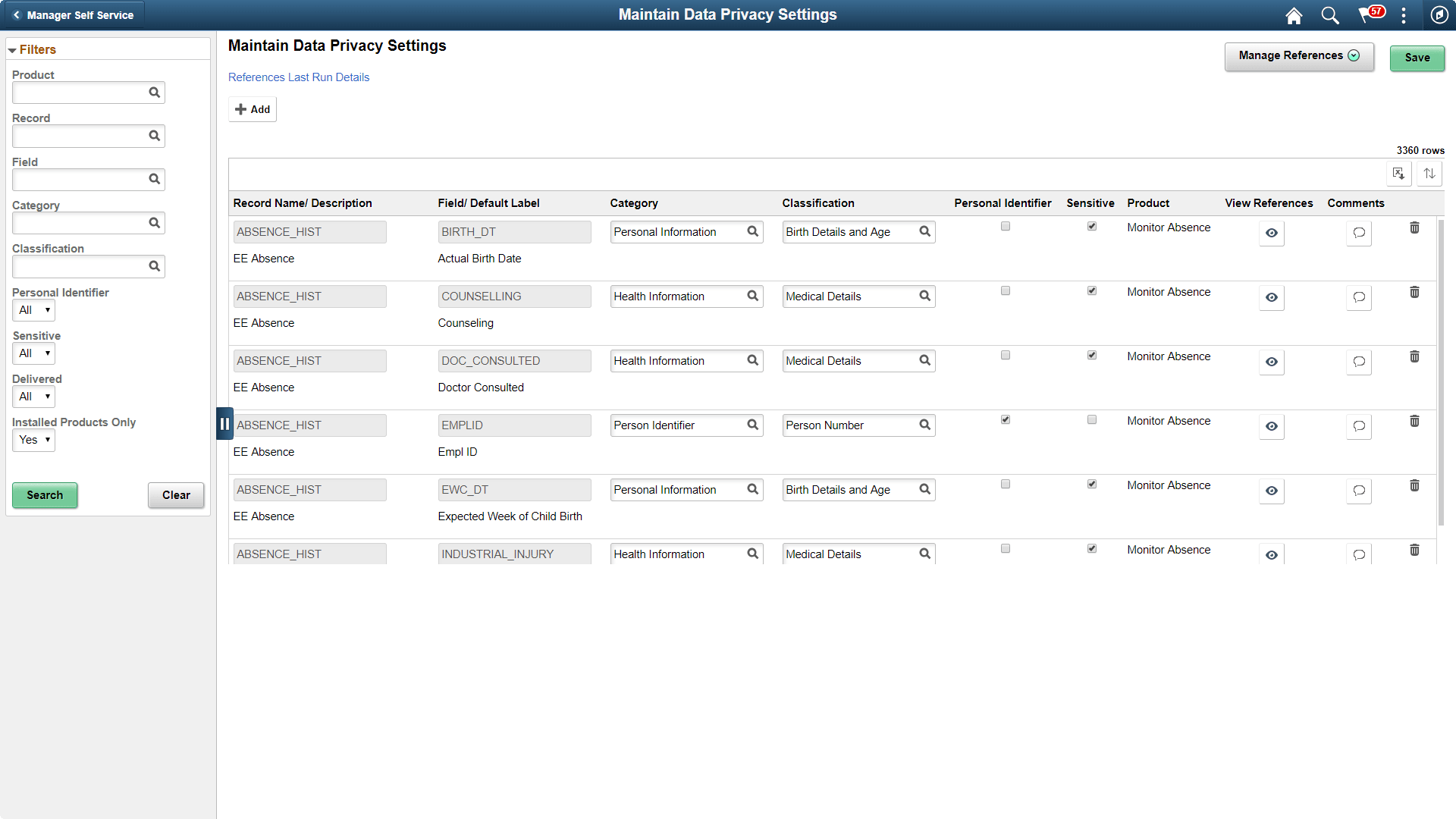Viewport: 1456px width, 819px height.
Task: Go back via Manager Self Service
Action: pos(73,14)
